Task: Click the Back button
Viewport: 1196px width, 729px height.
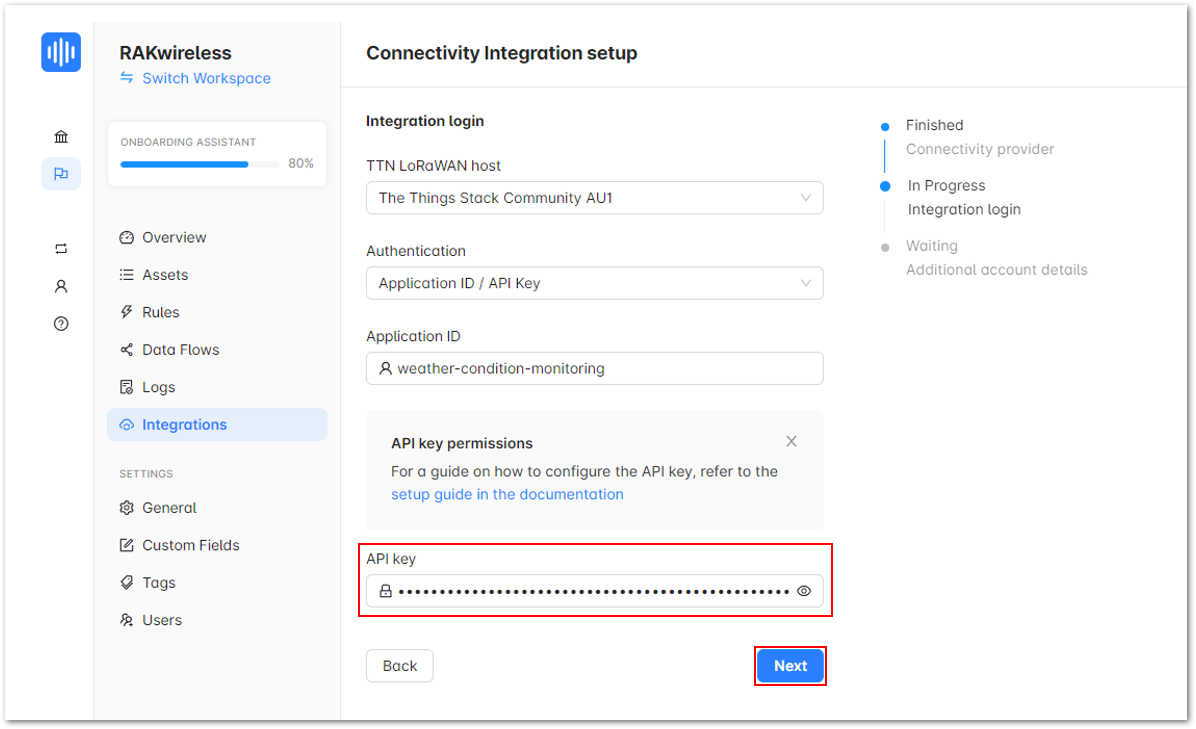Action: coord(400,666)
